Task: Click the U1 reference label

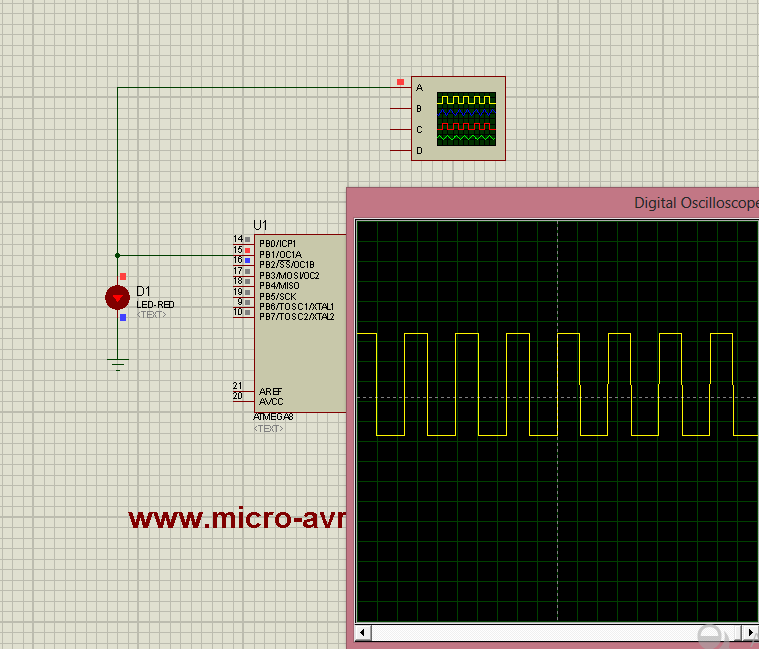Action: pyautogui.click(x=261, y=225)
